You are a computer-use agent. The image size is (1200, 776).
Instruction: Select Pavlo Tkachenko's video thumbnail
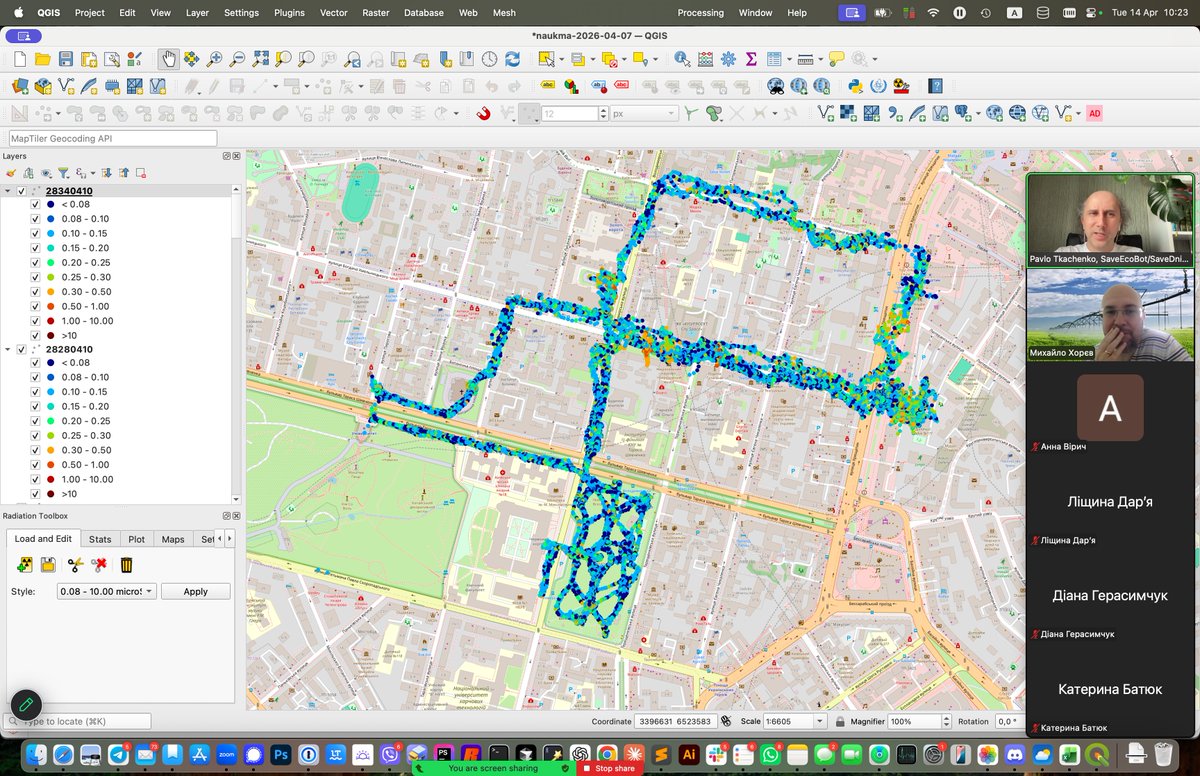1110,219
